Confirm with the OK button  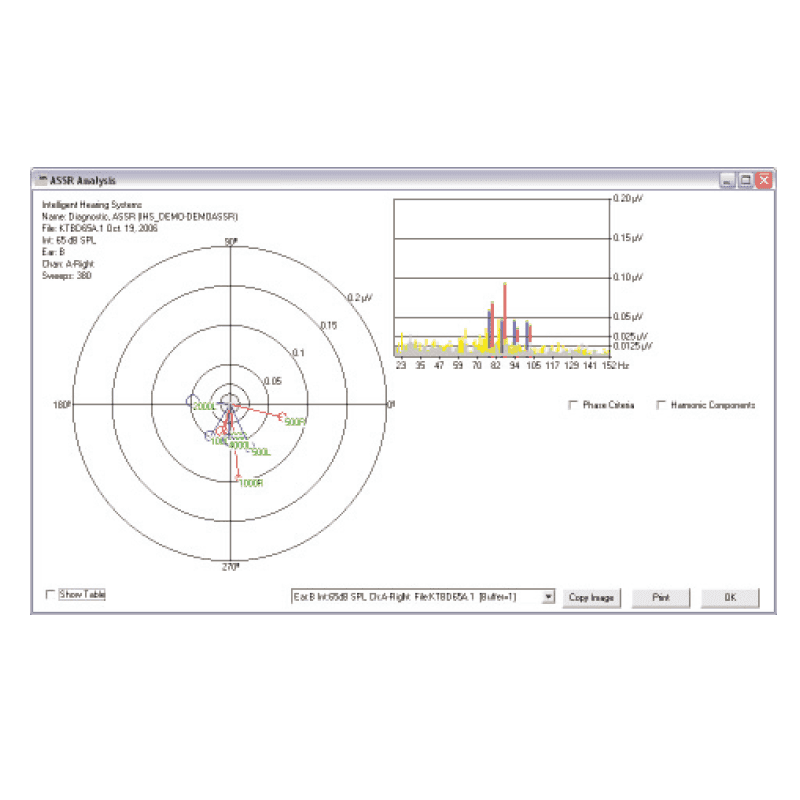(x=730, y=596)
